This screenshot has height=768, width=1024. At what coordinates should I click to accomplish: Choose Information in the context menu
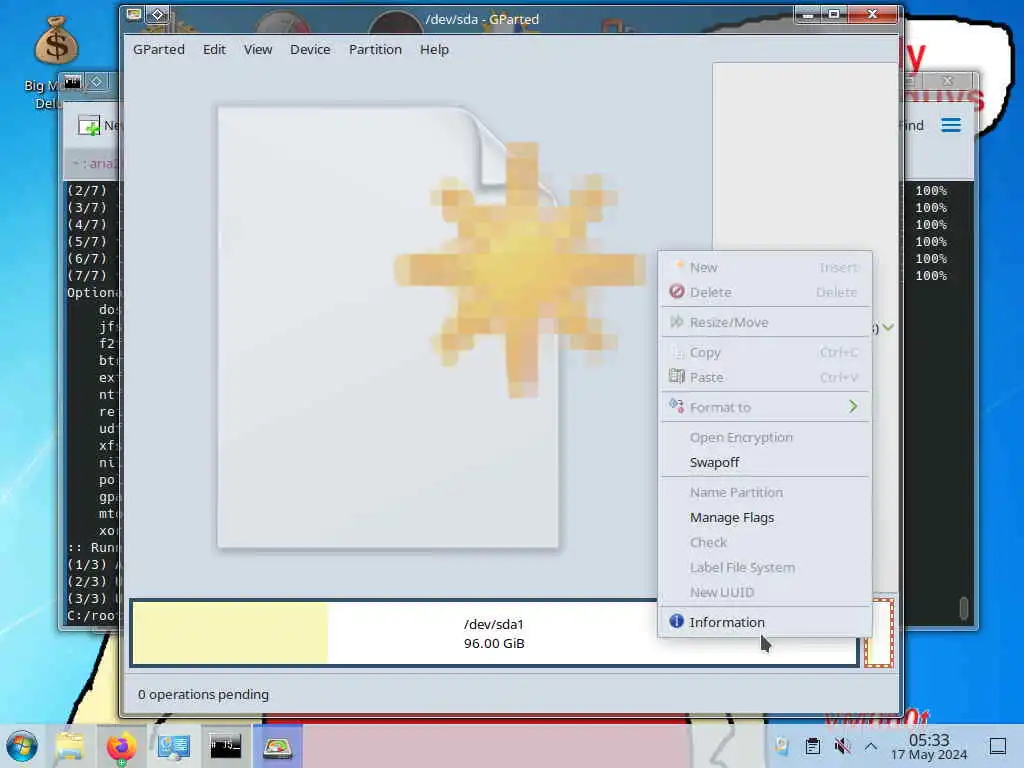(765, 622)
